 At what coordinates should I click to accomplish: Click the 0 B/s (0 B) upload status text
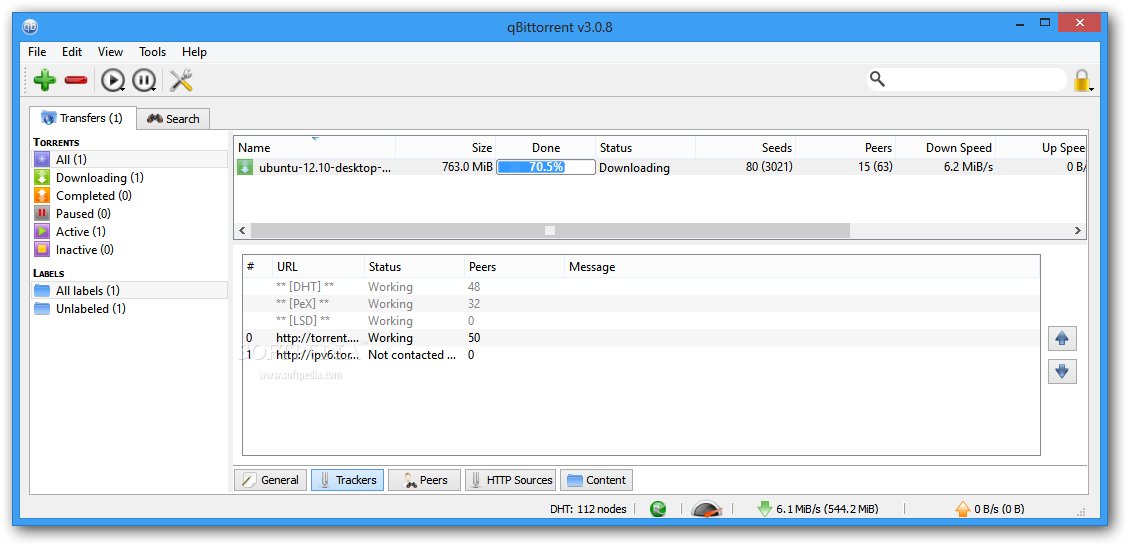(x=999, y=509)
